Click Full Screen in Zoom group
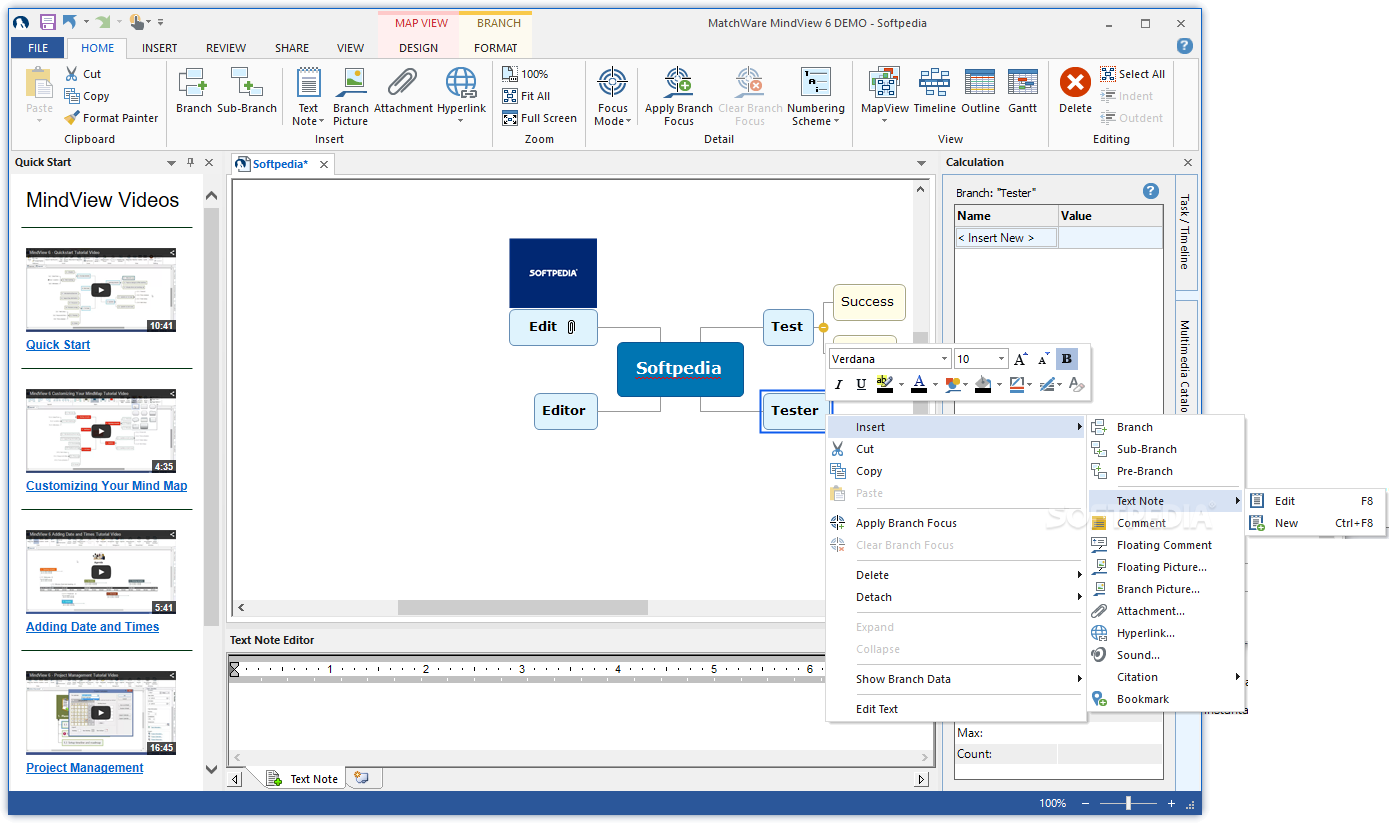Image resolution: width=1389 pixels, height=823 pixels. point(539,118)
